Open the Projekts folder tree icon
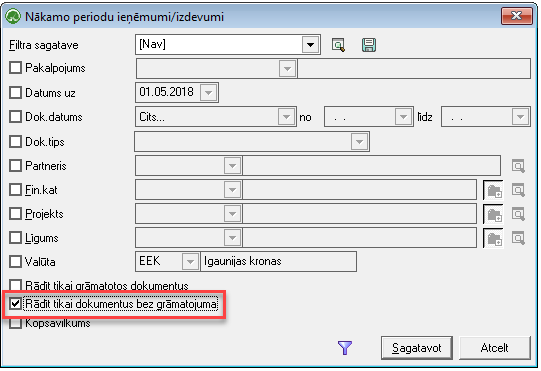Viewport: 541px width, 371px height. 494,214
